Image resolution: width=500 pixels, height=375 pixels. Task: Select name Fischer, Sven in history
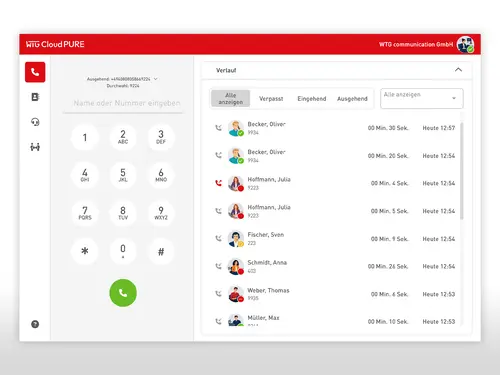(266, 235)
